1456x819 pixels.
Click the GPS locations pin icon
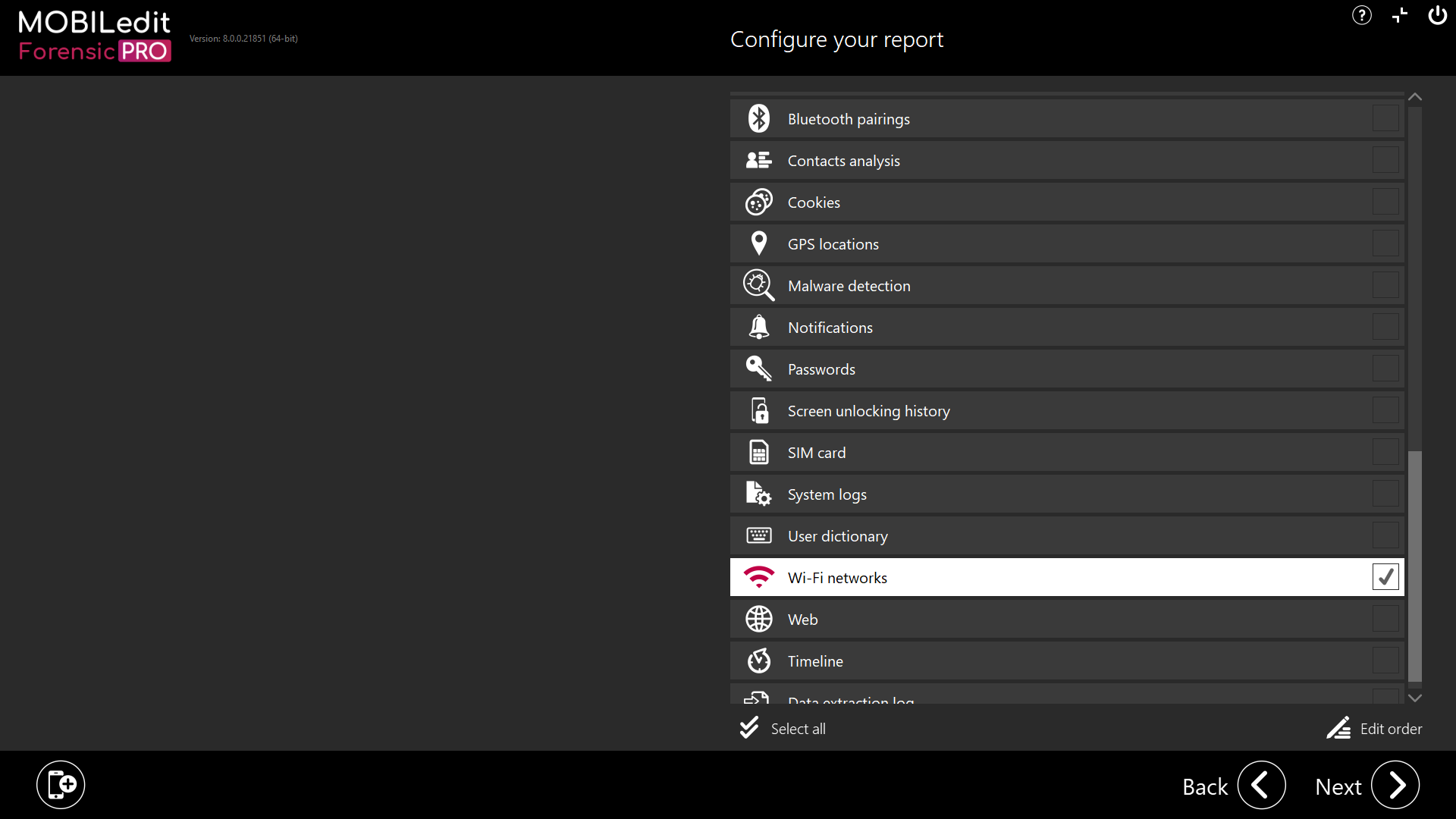758,243
